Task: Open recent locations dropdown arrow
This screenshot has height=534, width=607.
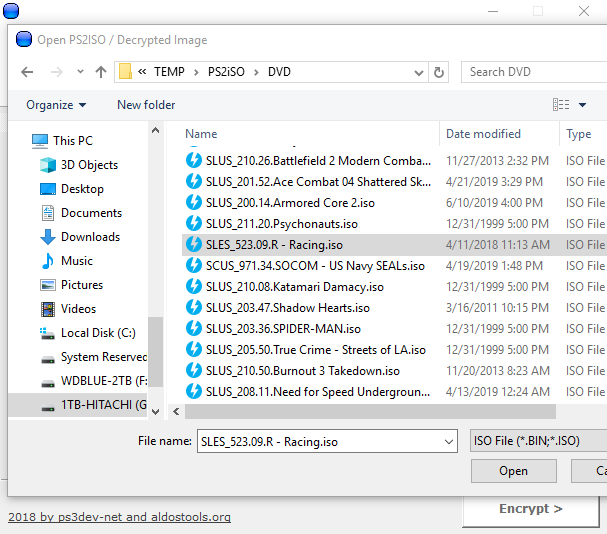Action: 80,72
